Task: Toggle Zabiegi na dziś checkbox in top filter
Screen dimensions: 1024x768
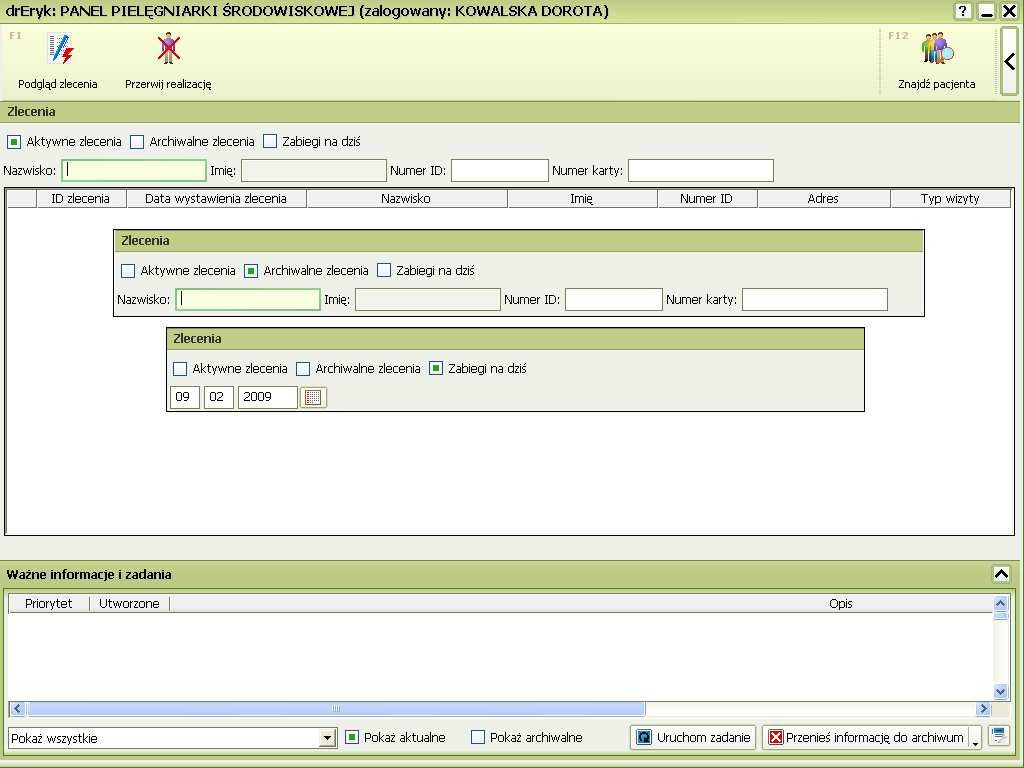Action: (270, 142)
